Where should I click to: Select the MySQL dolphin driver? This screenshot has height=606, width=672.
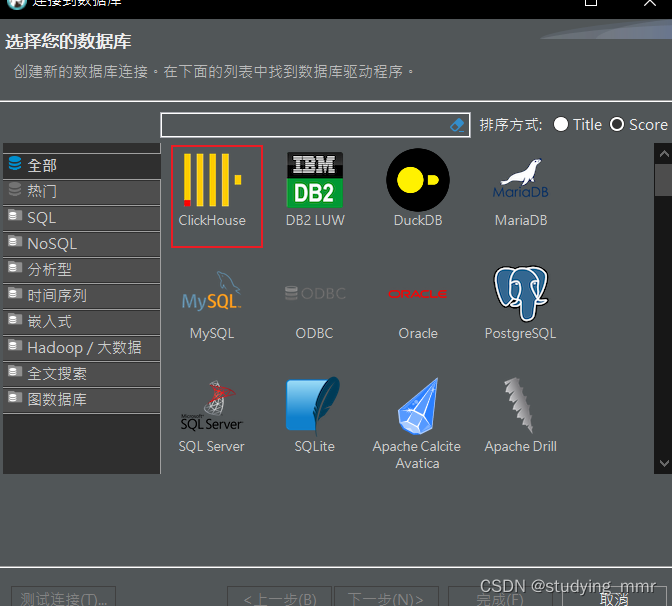click(212, 305)
